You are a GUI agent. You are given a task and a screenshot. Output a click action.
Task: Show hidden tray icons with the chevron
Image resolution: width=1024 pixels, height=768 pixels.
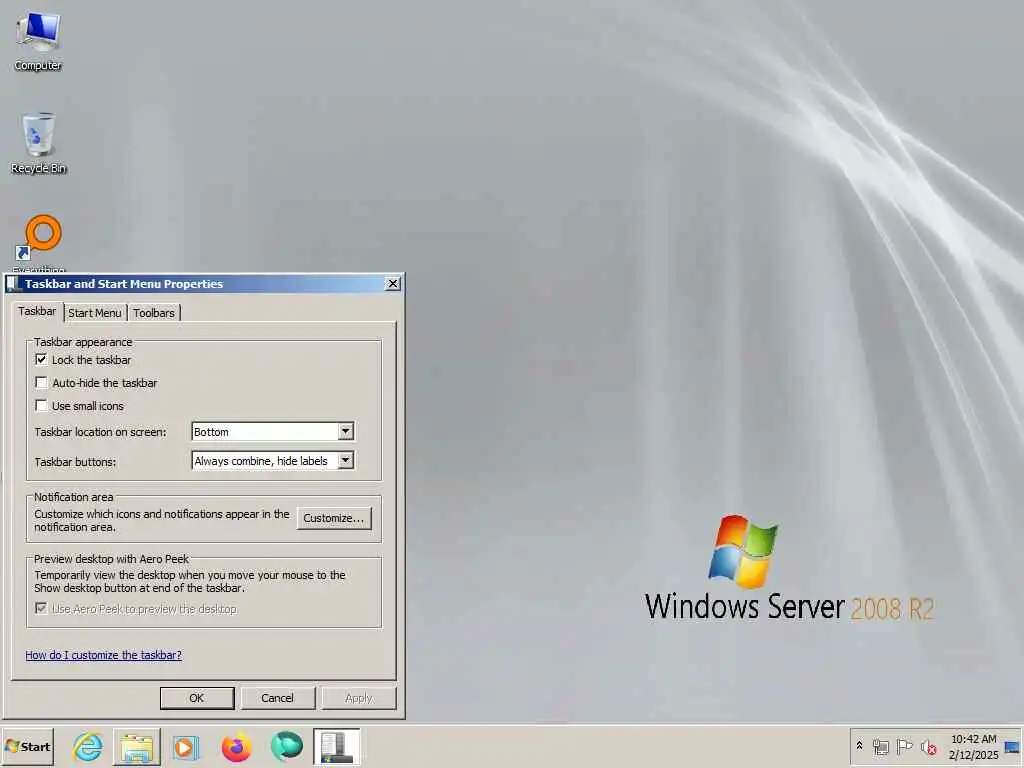pos(859,746)
